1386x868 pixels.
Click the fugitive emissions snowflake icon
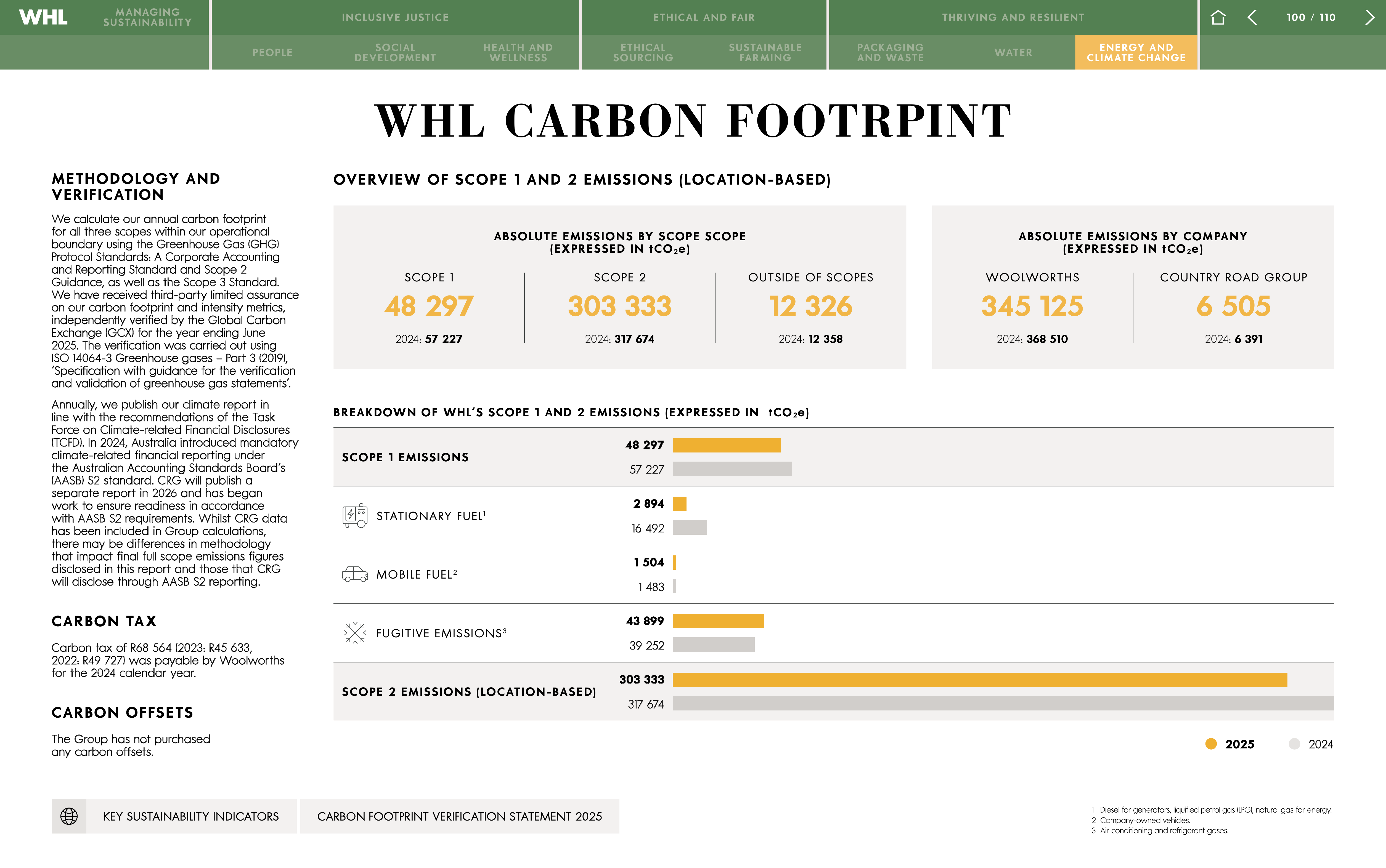tap(354, 633)
